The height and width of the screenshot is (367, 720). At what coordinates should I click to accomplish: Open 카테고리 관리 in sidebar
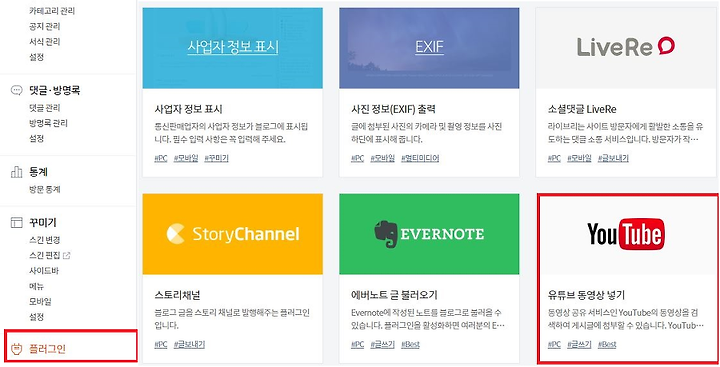51,11
